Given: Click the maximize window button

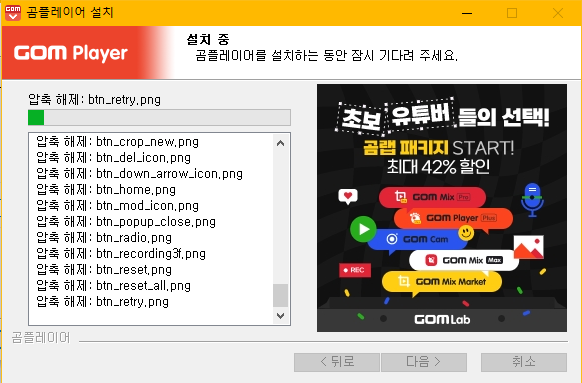Looking at the screenshot, I should 512,13.
